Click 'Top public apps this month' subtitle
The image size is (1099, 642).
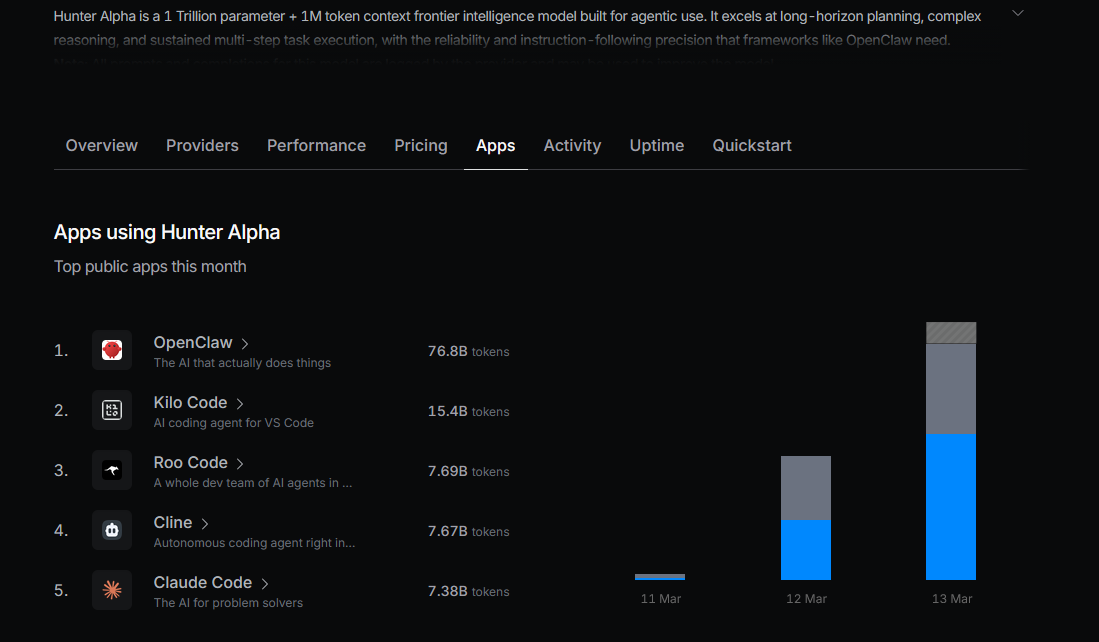pyautogui.click(x=150, y=267)
